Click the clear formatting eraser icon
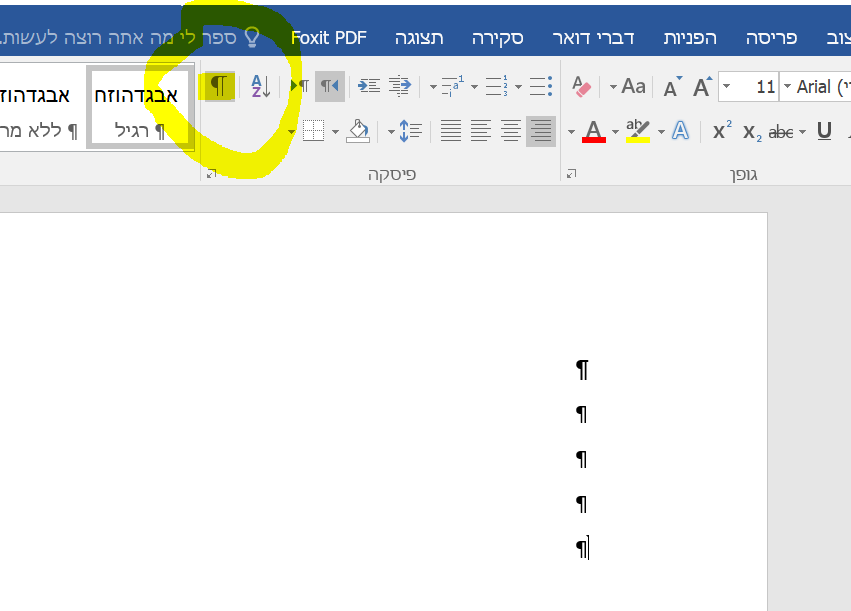Viewport: 851px width, 611px height. coord(581,86)
